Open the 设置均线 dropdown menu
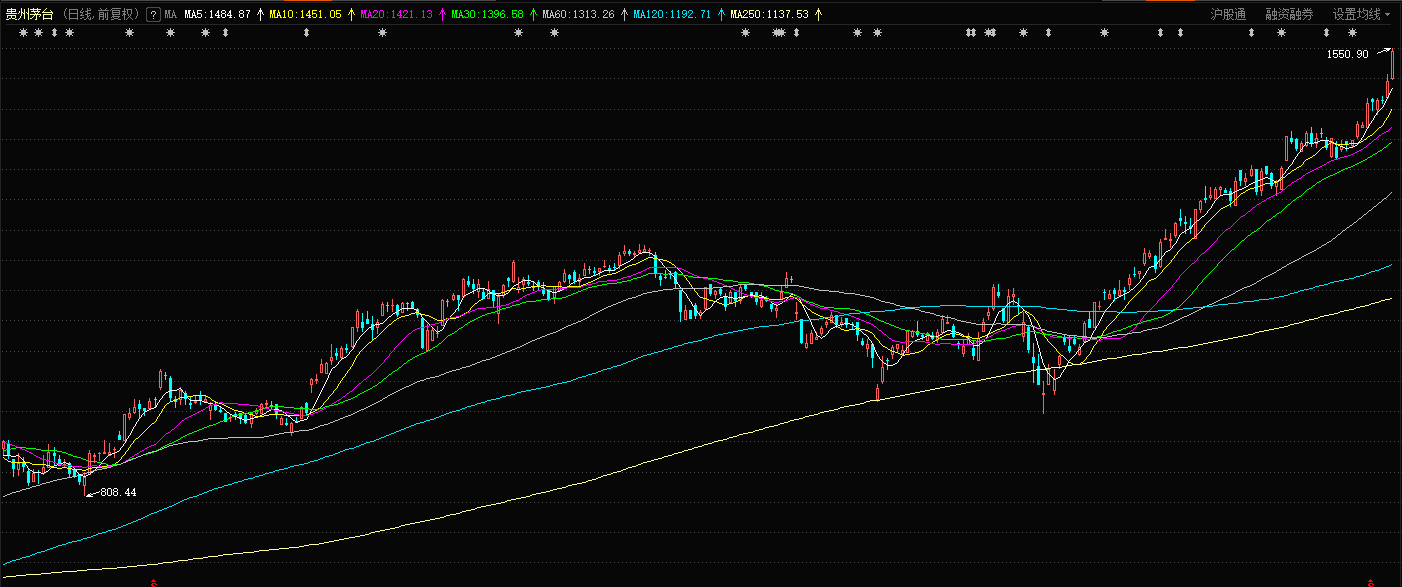The image size is (1402, 587). pyautogui.click(x=1361, y=15)
